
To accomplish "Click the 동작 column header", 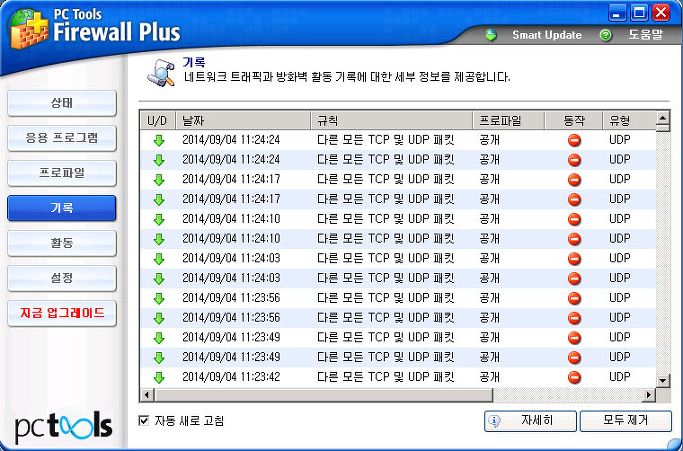I will tap(574, 120).
